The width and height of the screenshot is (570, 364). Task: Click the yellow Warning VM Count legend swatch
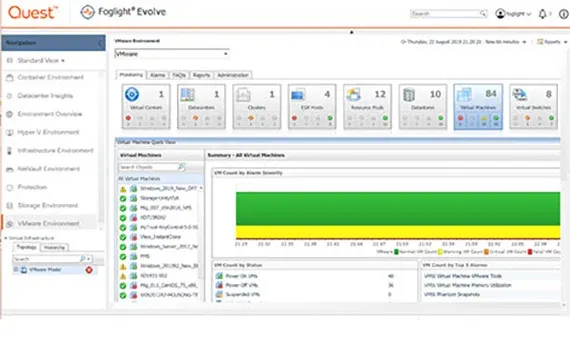[440, 252]
